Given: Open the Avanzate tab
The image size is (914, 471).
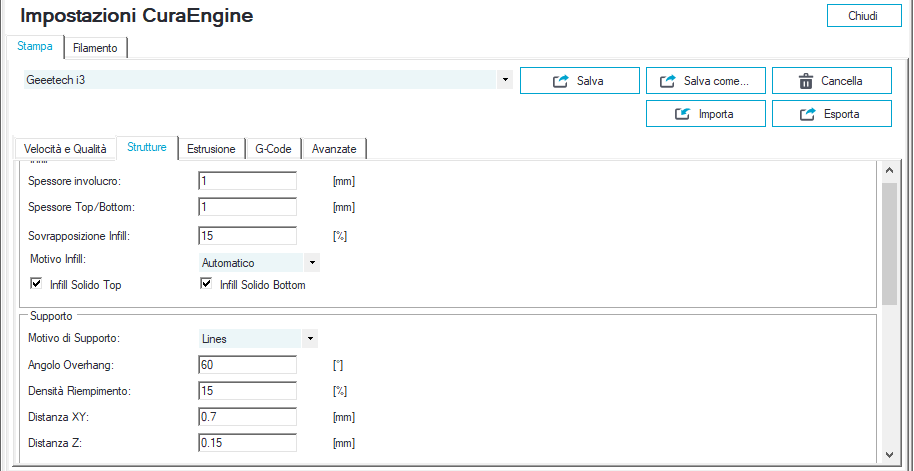Looking at the screenshot, I should (334, 149).
